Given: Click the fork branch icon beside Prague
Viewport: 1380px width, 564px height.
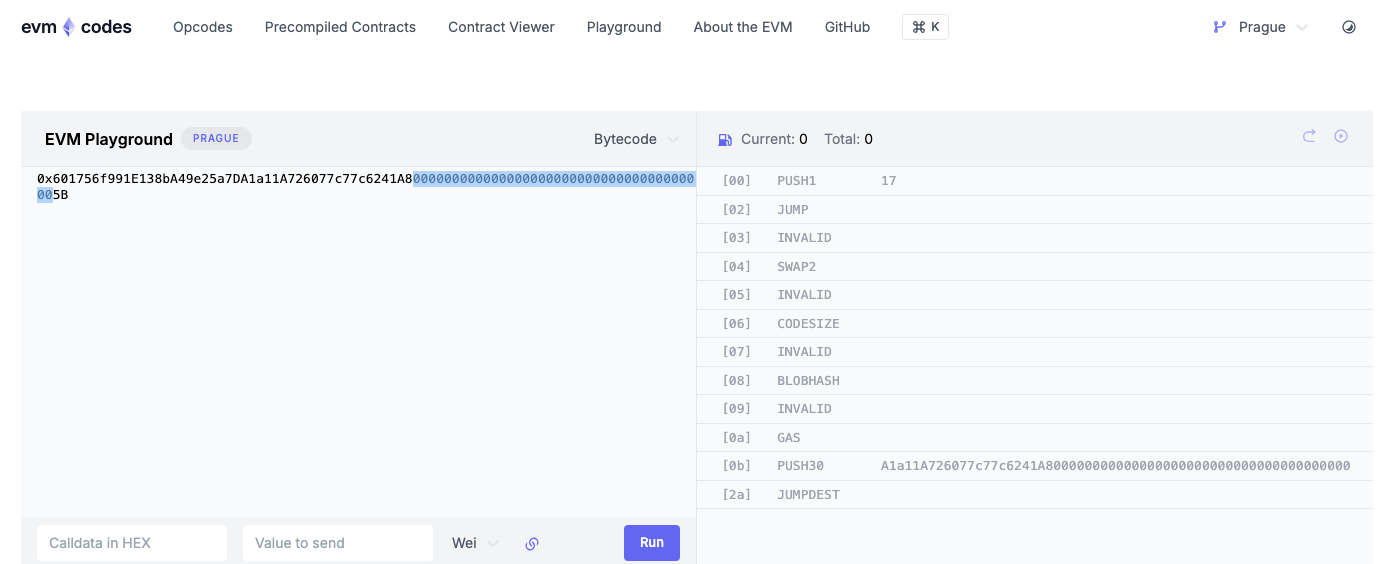Looking at the screenshot, I should pyautogui.click(x=1220, y=27).
